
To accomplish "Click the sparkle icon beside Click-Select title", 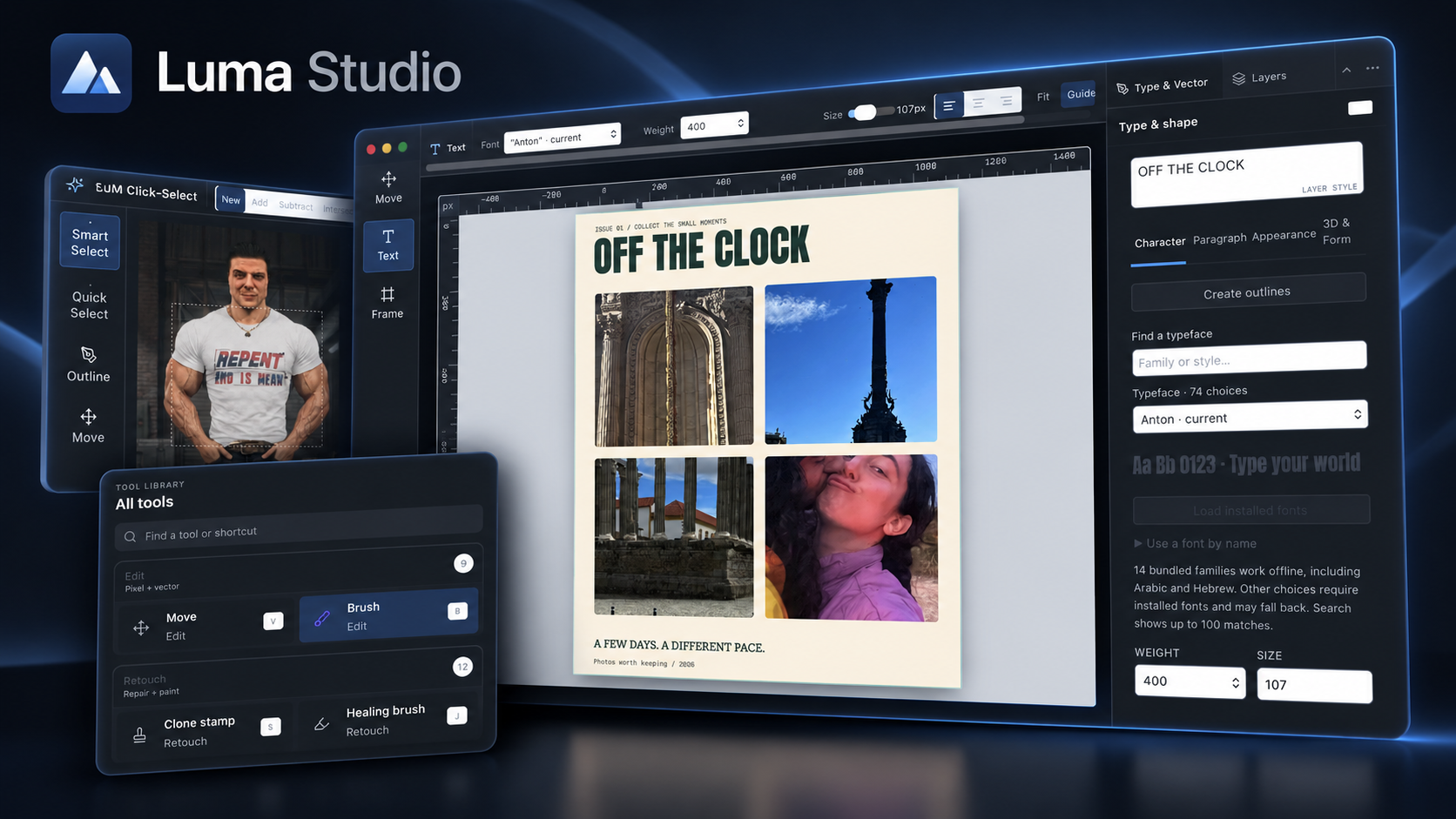I will click(x=75, y=185).
